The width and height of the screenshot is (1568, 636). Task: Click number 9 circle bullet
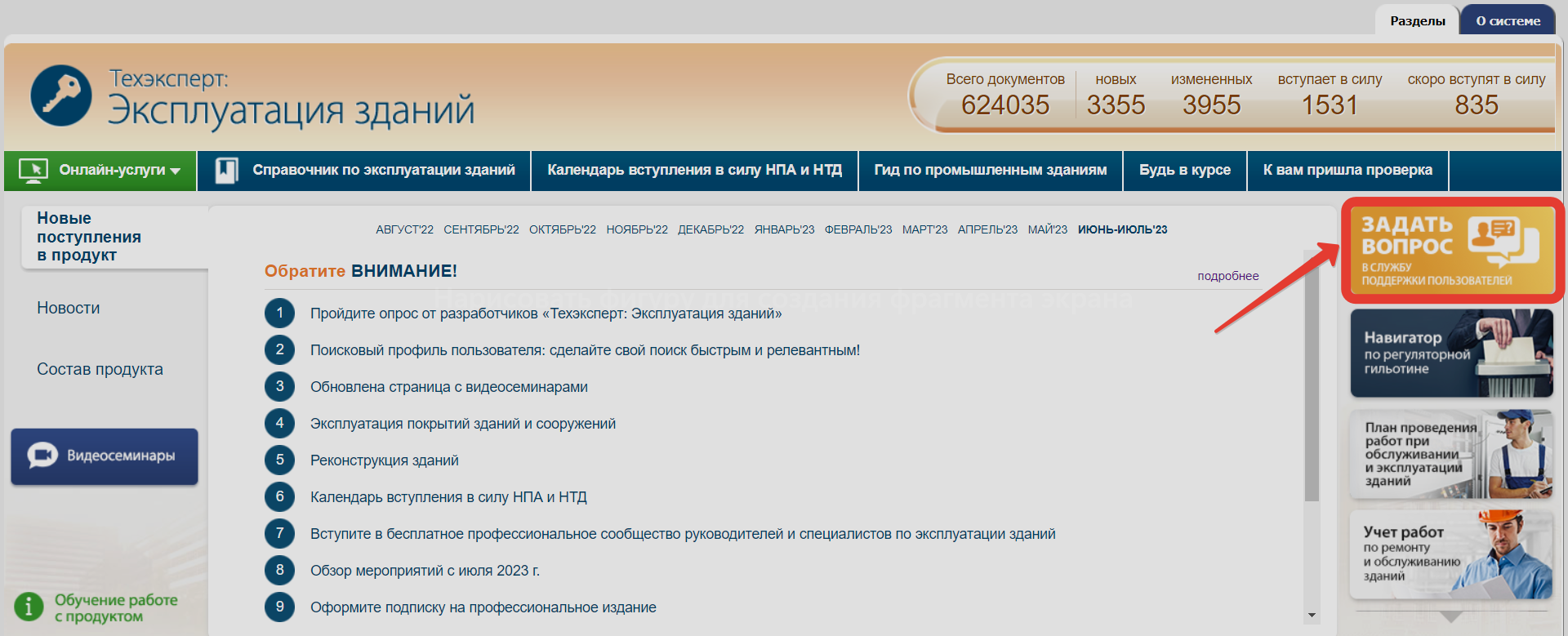[x=279, y=607]
